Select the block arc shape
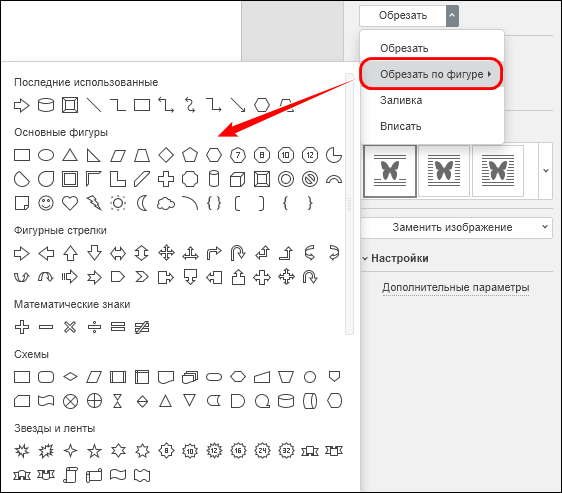The height and width of the screenshot is (493, 562). [334, 179]
